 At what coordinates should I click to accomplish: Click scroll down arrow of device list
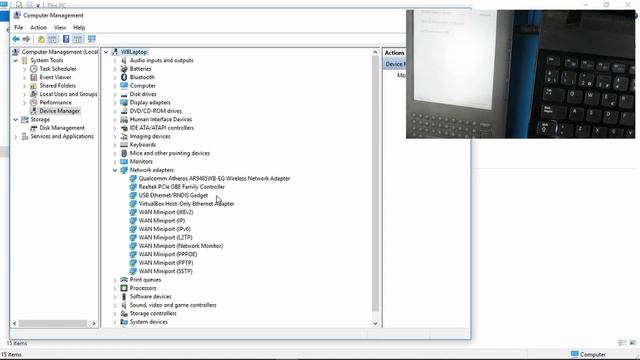point(376,324)
